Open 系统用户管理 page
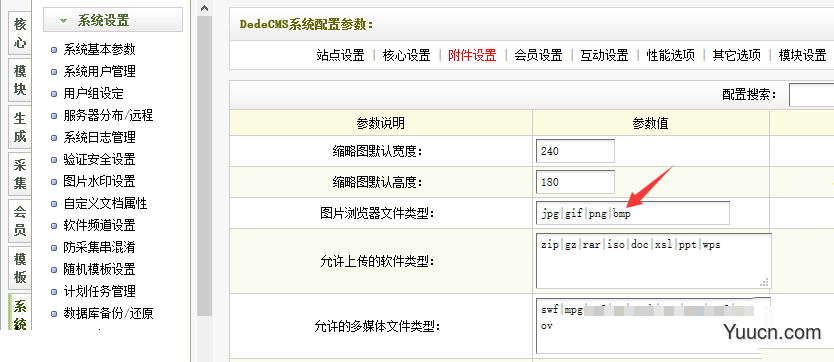This screenshot has width=834, height=362. 99,71
